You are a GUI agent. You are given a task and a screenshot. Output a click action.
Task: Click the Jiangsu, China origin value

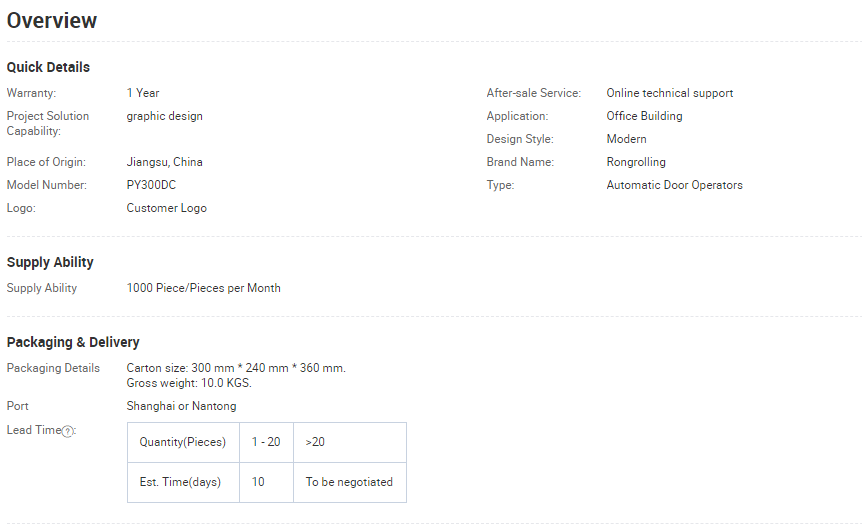164,162
